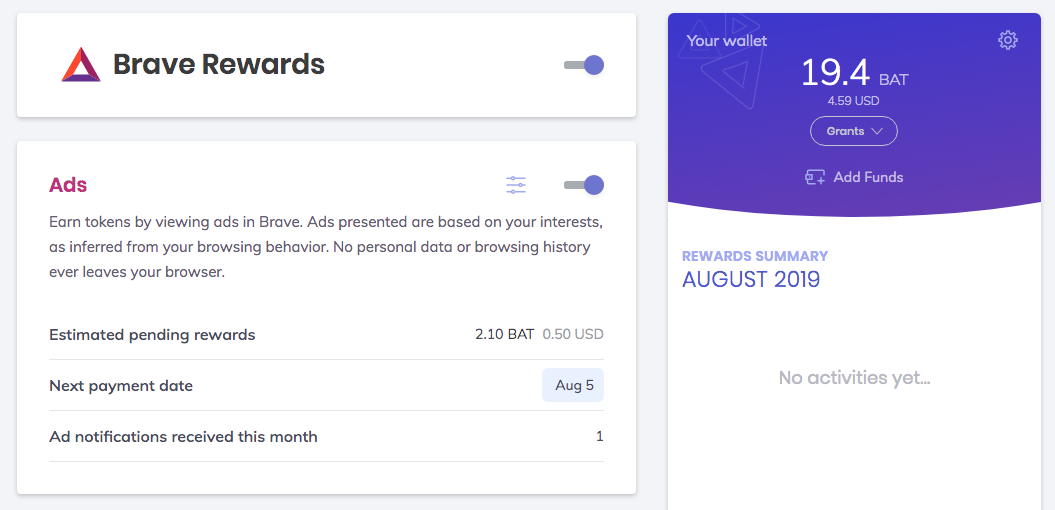Select the 19.4 BAT wallet balance
The width and height of the screenshot is (1055, 510).
pyautogui.click(x=854, y=73)
